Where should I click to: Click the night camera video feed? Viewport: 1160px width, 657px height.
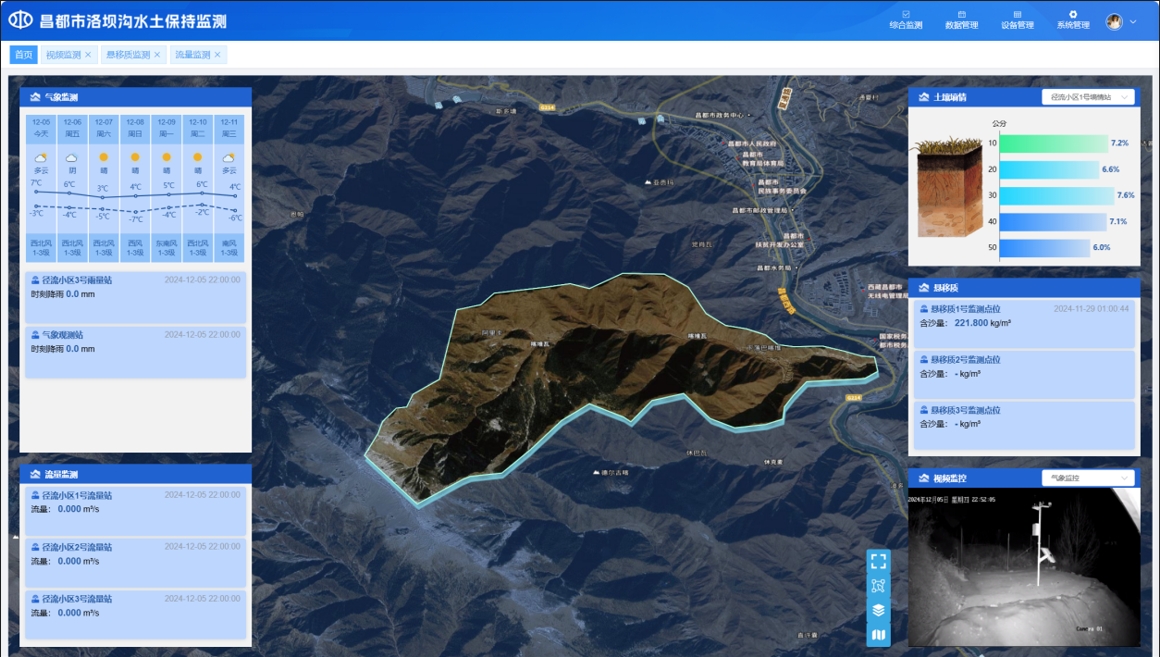point(1024,567)
